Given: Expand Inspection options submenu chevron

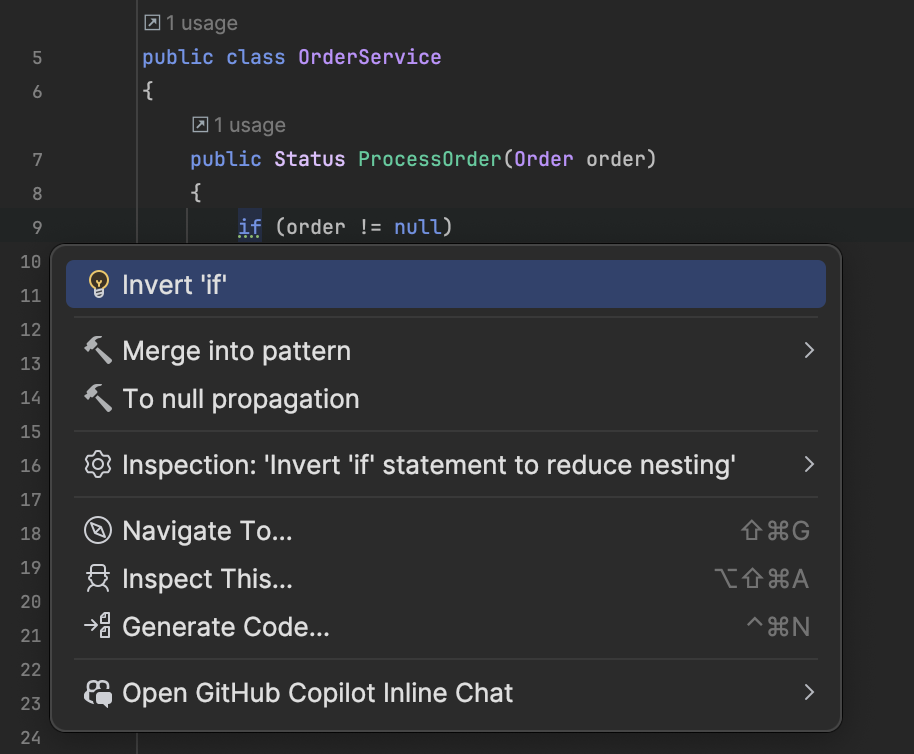Looking at the screenshot, I should (x=808, y=465).
